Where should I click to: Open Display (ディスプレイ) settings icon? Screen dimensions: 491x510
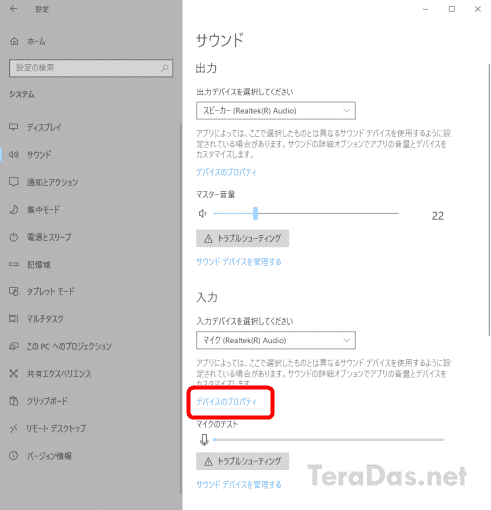point(14,127)
